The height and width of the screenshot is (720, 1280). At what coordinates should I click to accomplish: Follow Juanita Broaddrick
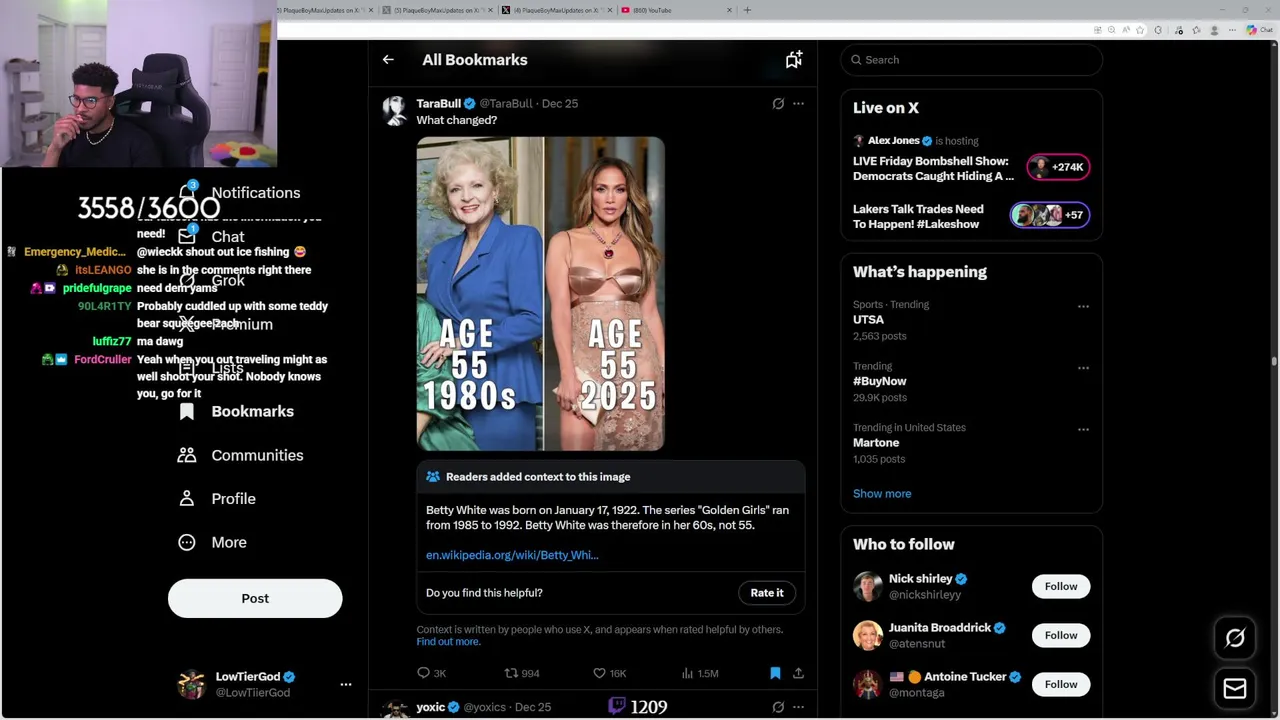(1061, 635)
